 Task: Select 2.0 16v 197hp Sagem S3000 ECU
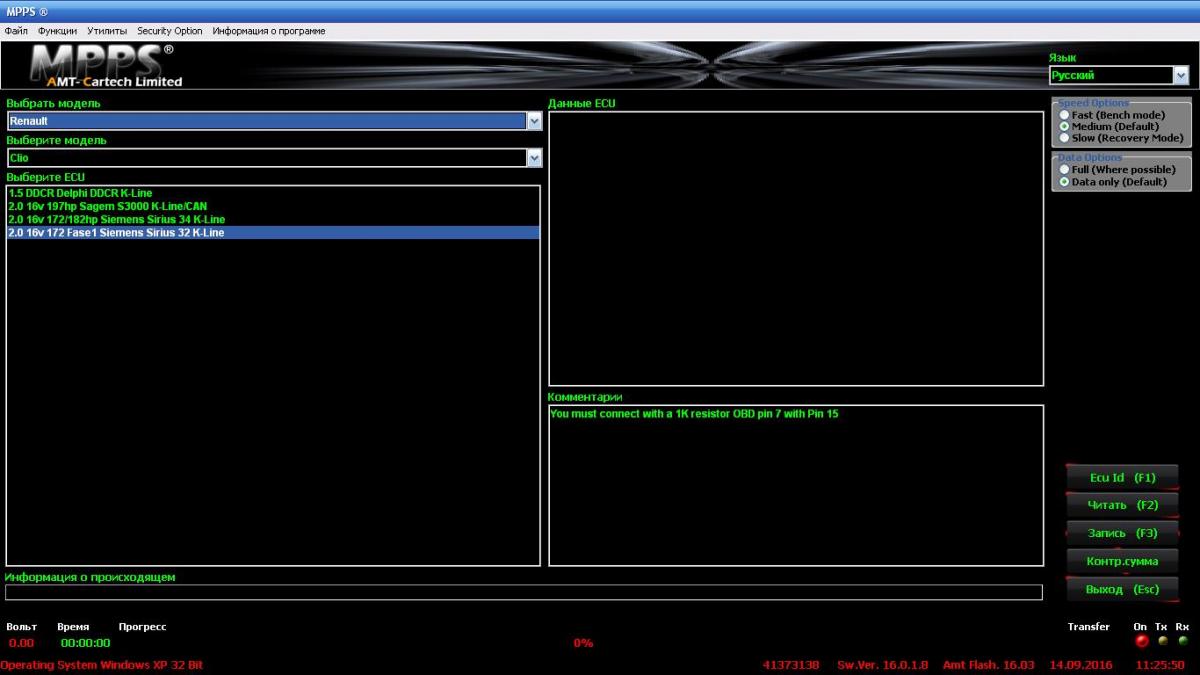click(x=273, y=206)
